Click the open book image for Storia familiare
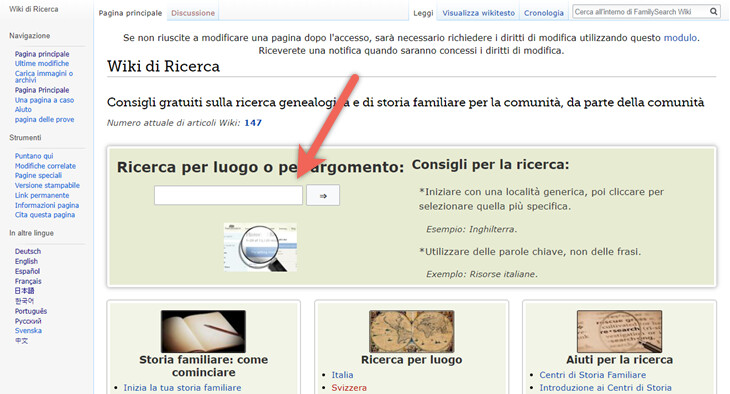Screen dimensions: 730x394 point(203,331)
